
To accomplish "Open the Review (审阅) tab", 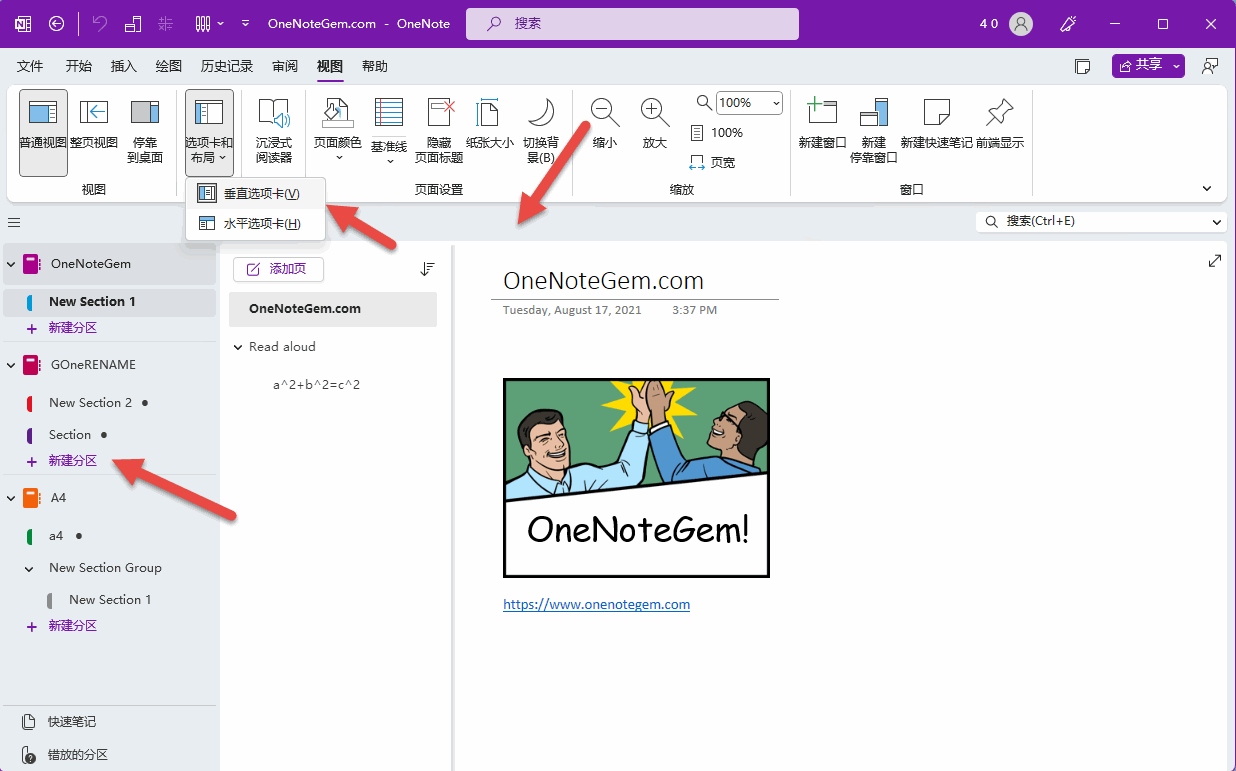I will [x=285, y=66].
